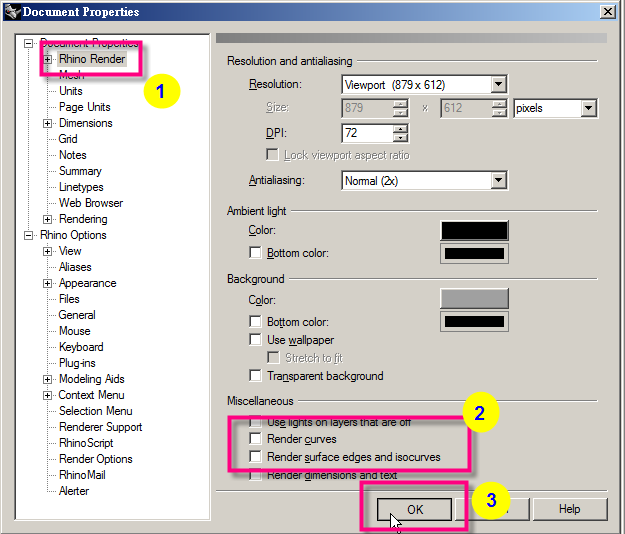Toggle Ambient light Bottom color checkbox
The height and width of the screenshot is (534, 625).
(x=255, y=253)
